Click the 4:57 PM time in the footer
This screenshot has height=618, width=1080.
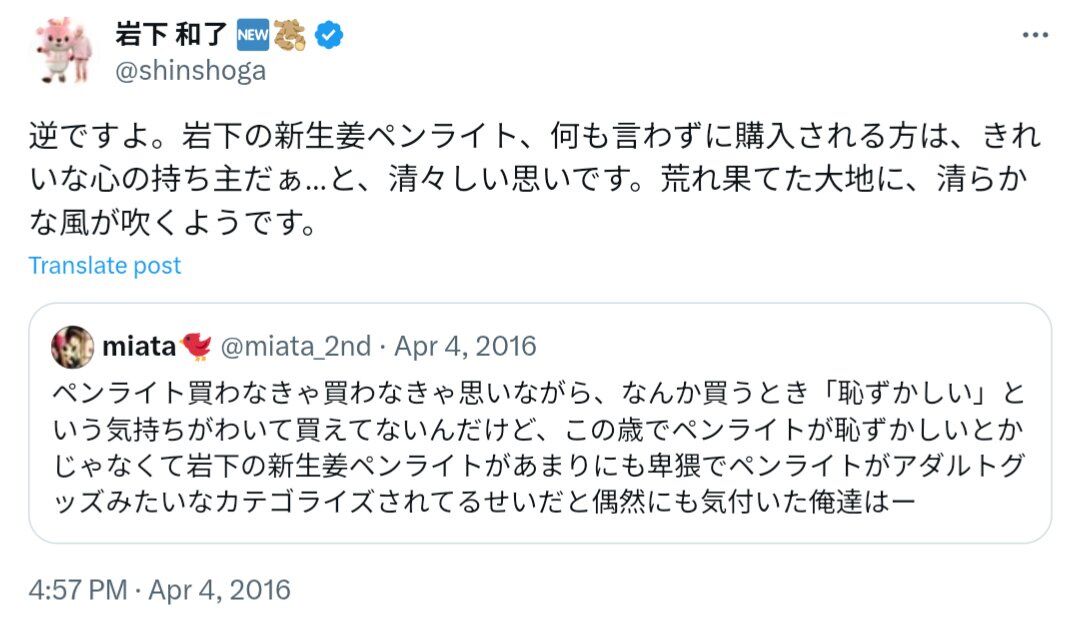pyautogui.click(x=80, y=589)
